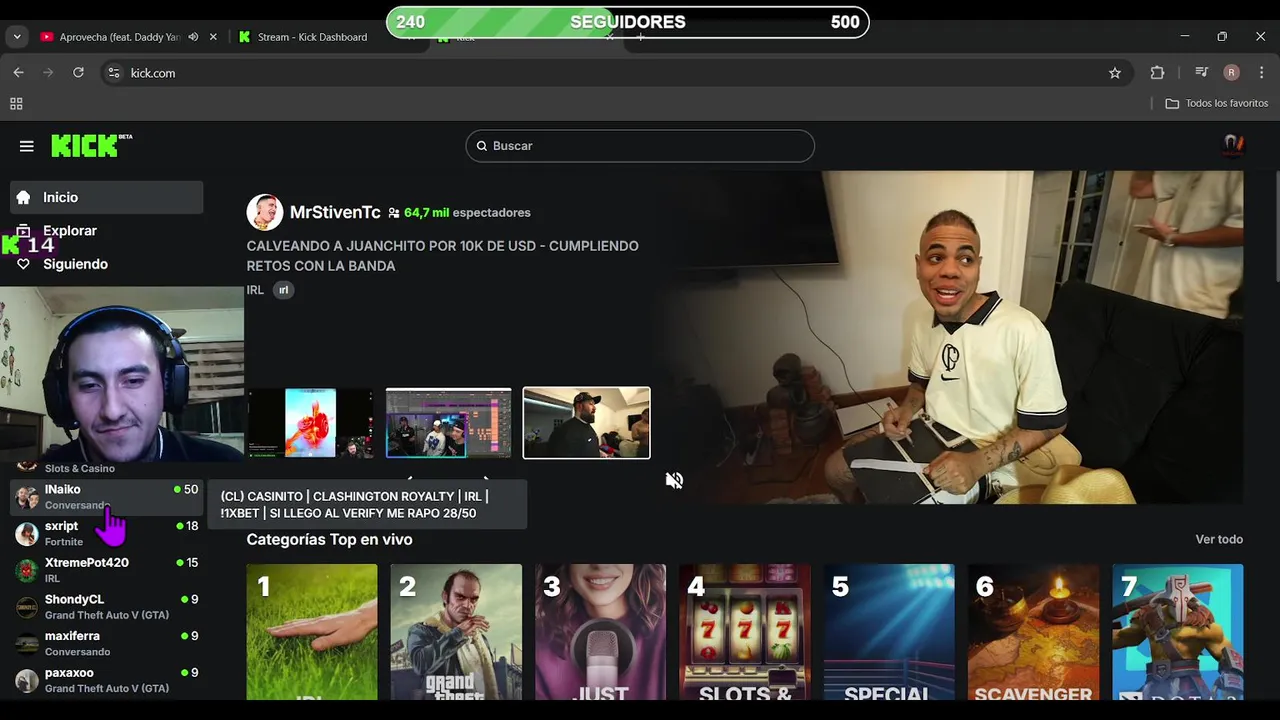Viewport: 1280px width, 720px height.
Task: Open category 2 Grand Theft Auto card
Action: click(x=456, y=632)
